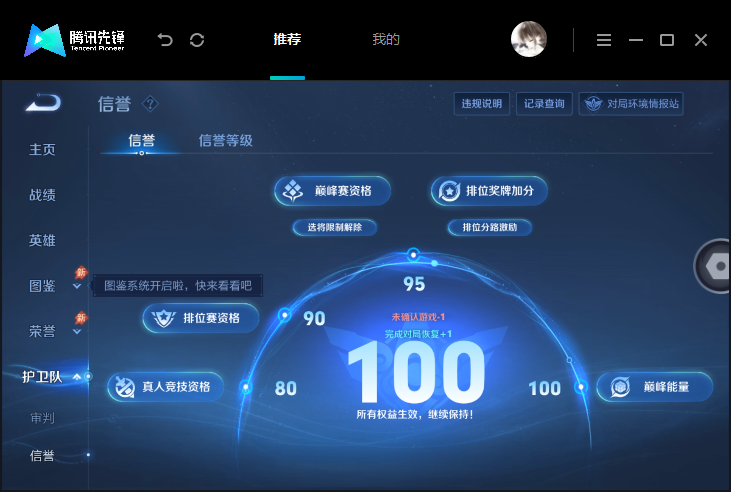This screenshot has height=492, width=731.
Task: Click the in-game back arrow icon
Action: point(43,103)
